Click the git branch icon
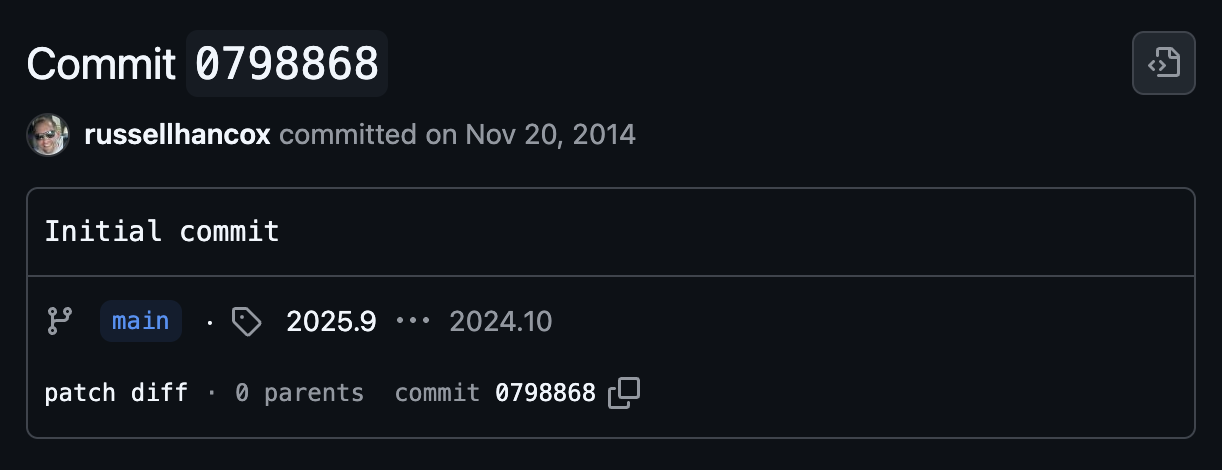 [x=60, y=321]
